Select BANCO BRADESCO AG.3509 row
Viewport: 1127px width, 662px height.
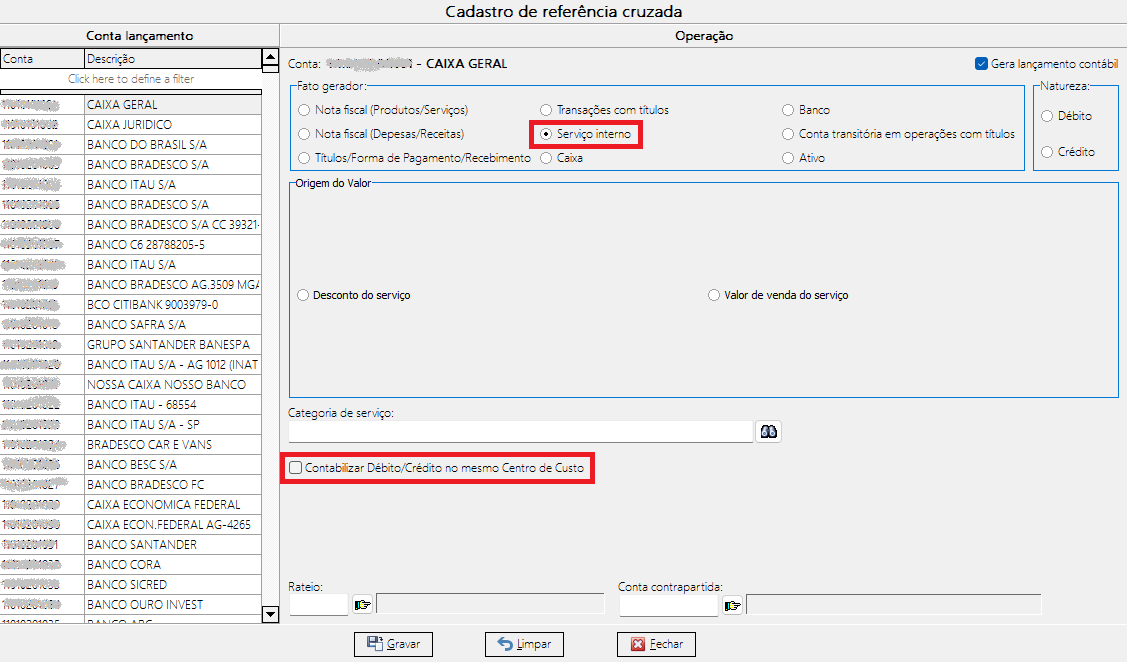131,285
